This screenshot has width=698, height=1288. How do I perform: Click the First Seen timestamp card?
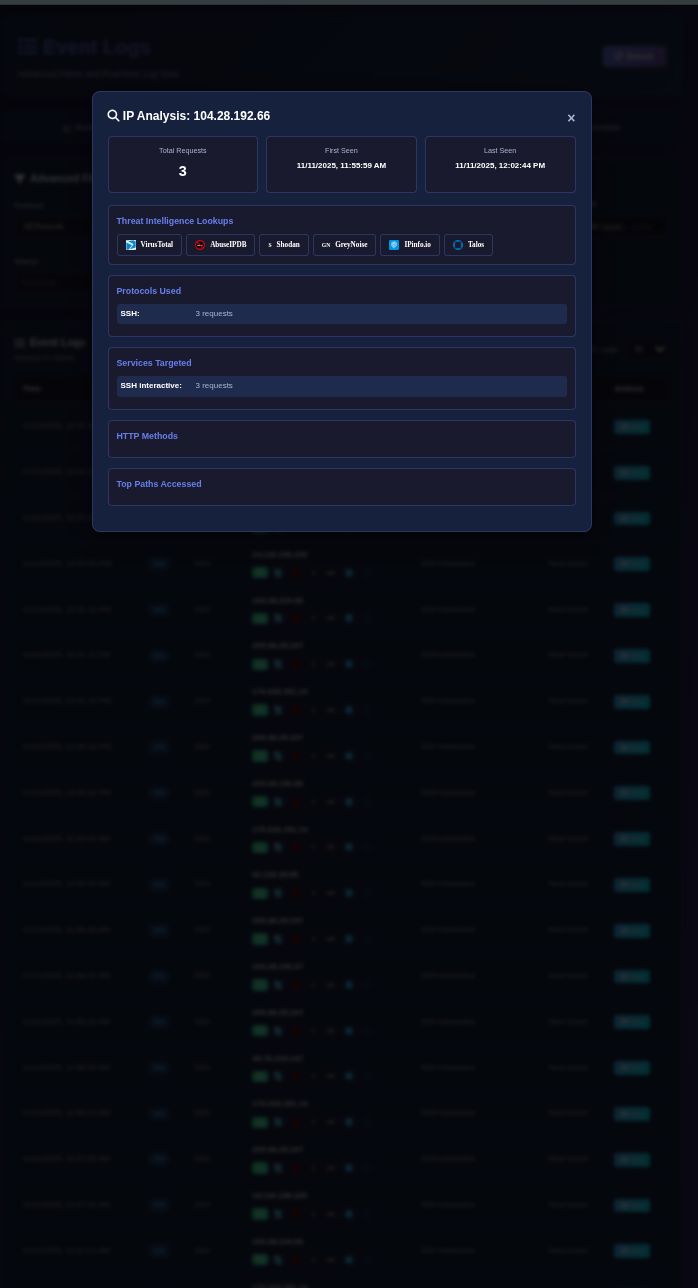coord(341,164)
